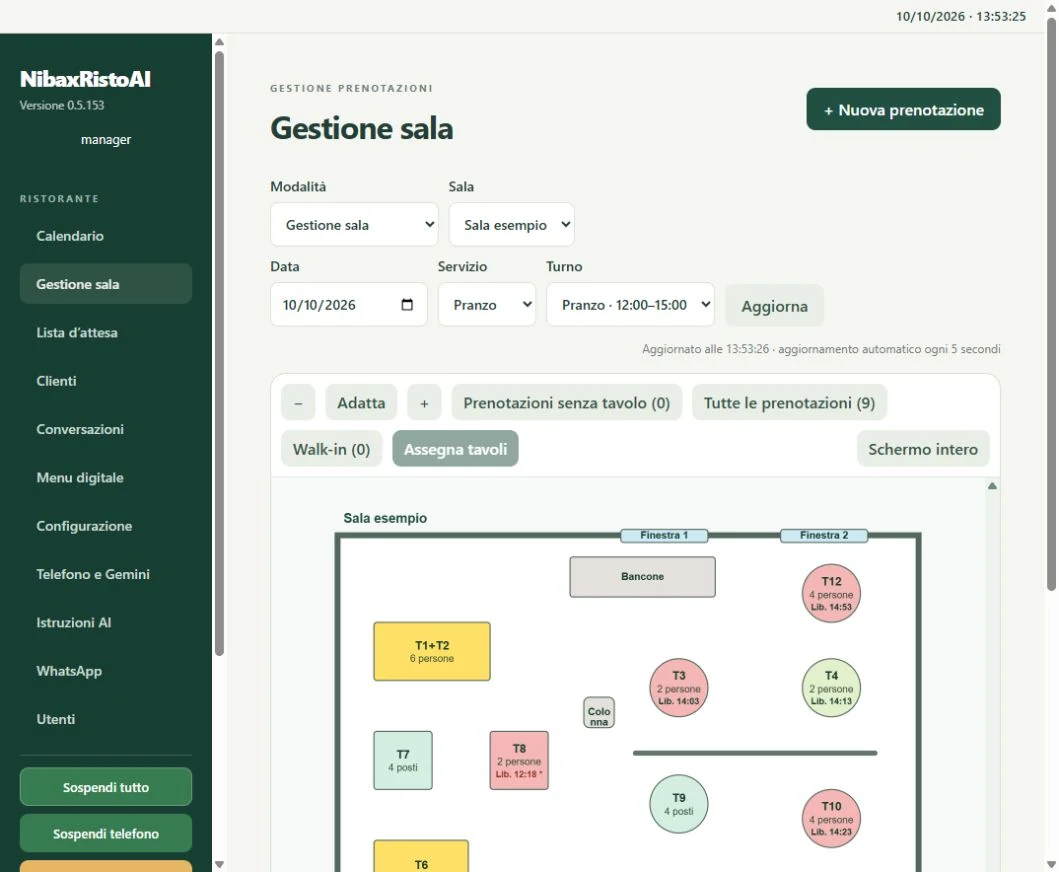This screenshot has height=872, width=1059.
Task: Open the Sala dropdown
Action: [x=511, y=225]
